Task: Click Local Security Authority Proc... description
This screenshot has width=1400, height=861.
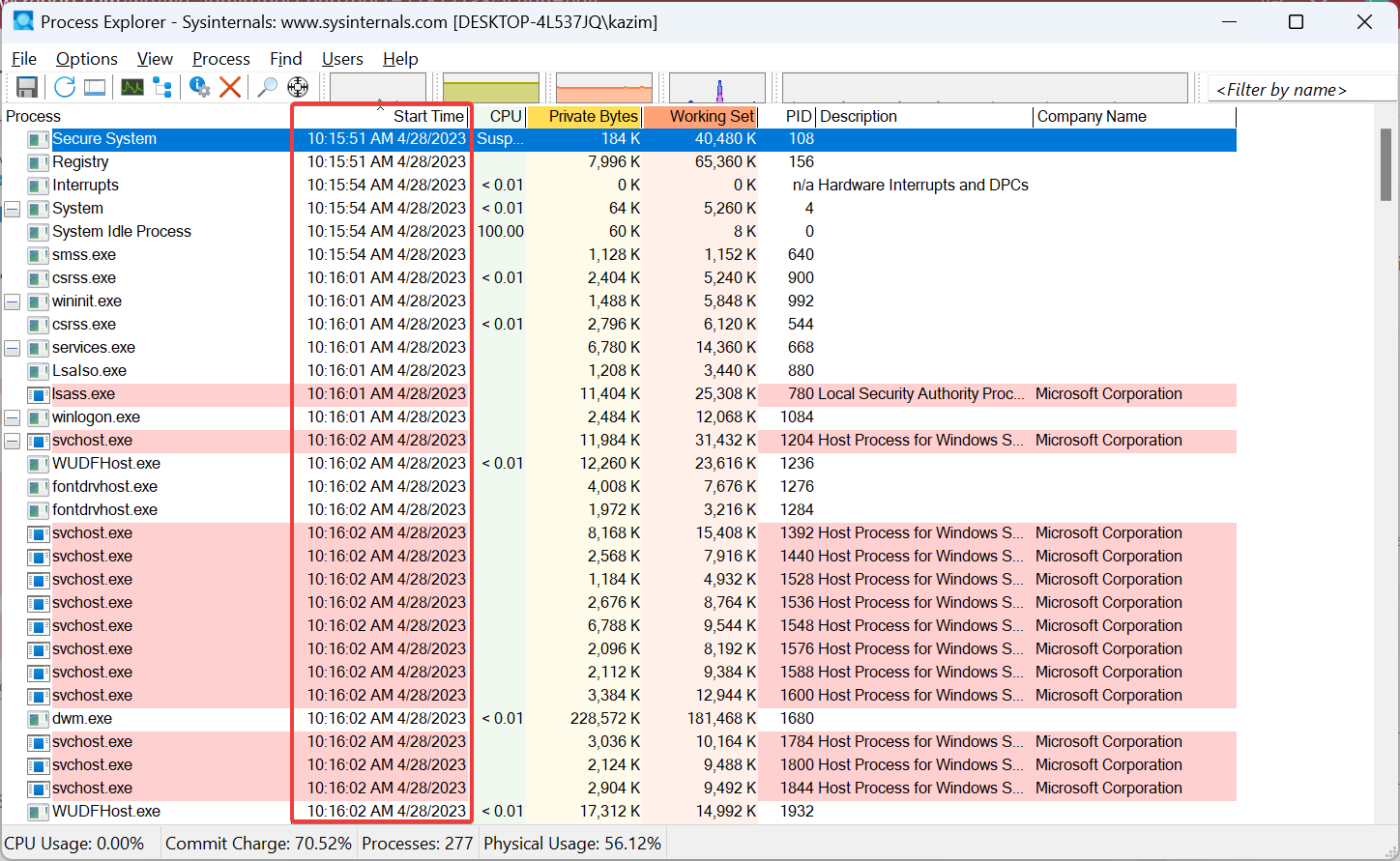Action: click(921, 394)
